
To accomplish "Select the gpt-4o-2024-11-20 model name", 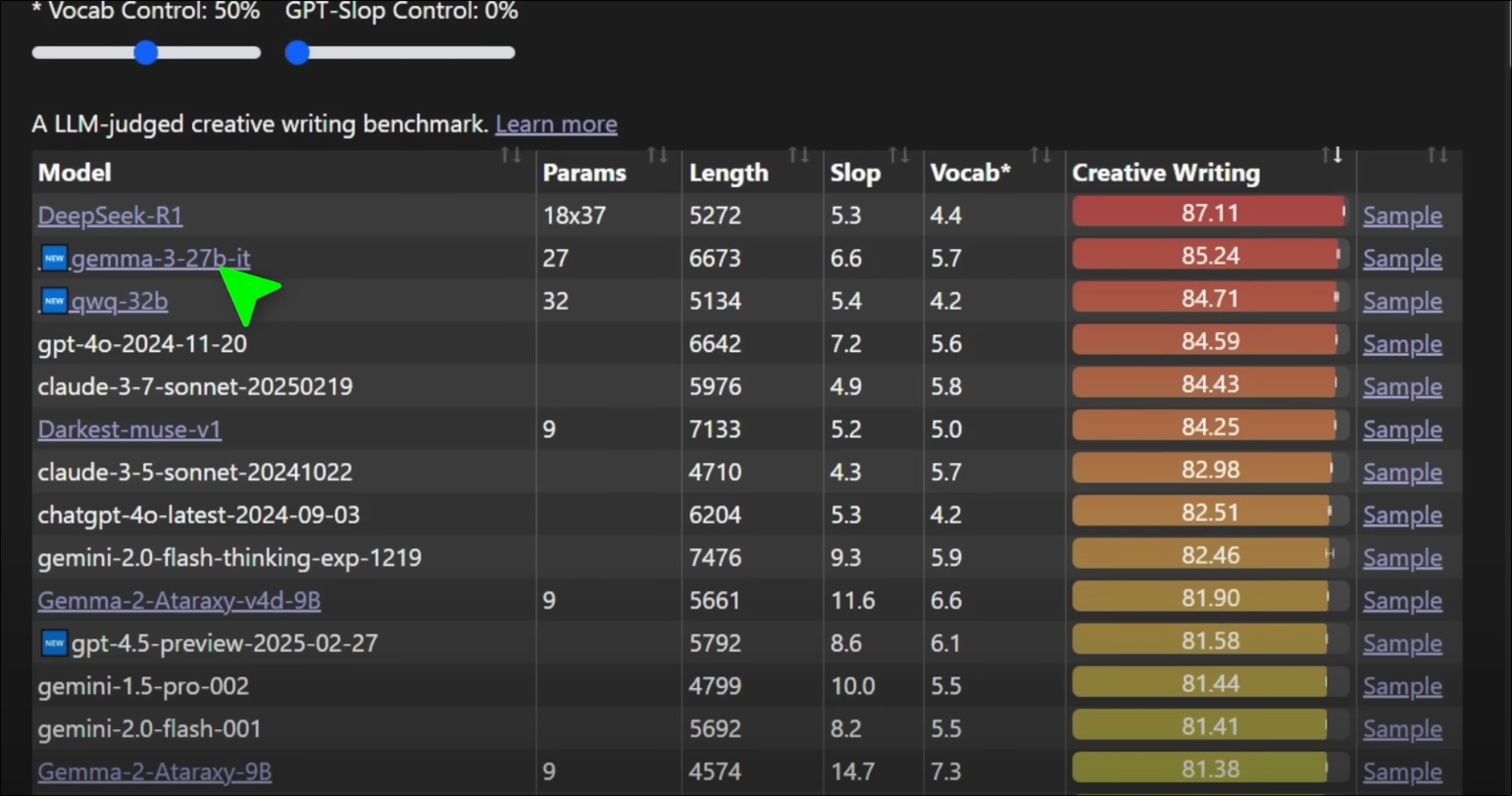I will coord(142,344).
